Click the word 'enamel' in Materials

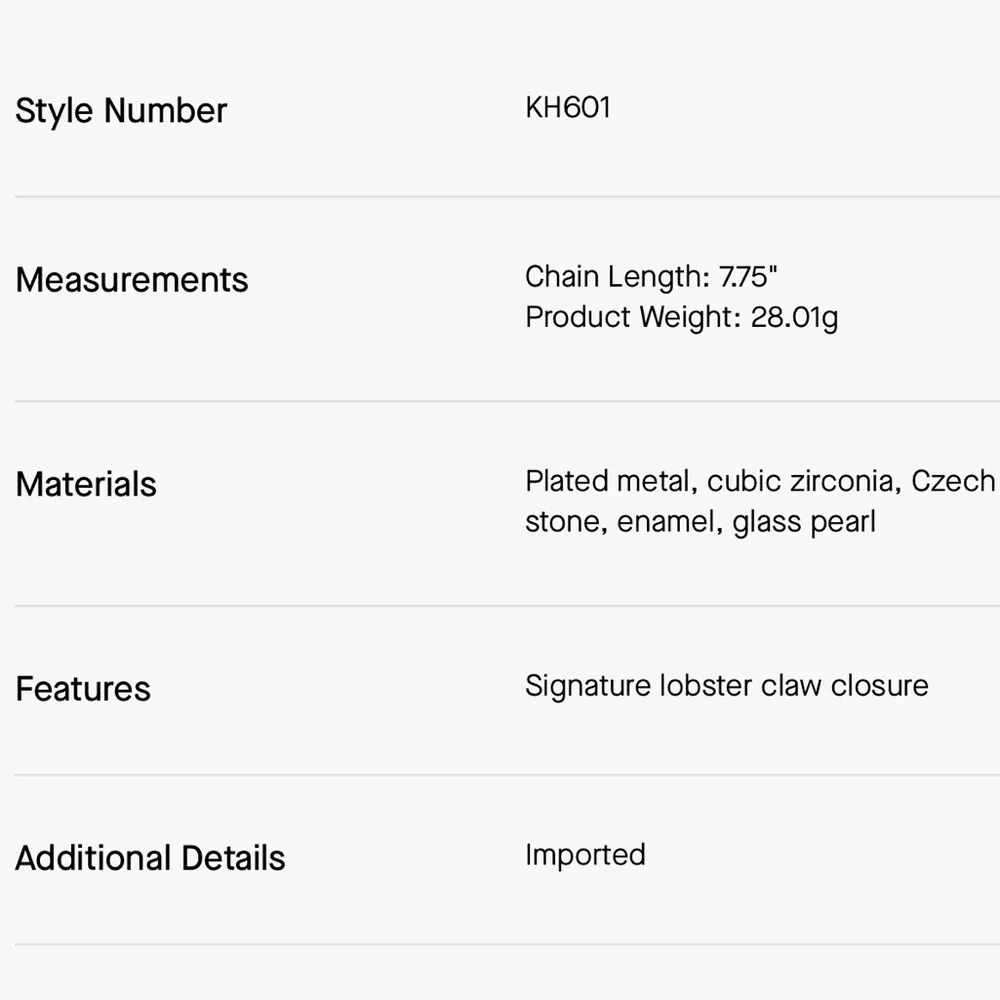tap(666, 522)
